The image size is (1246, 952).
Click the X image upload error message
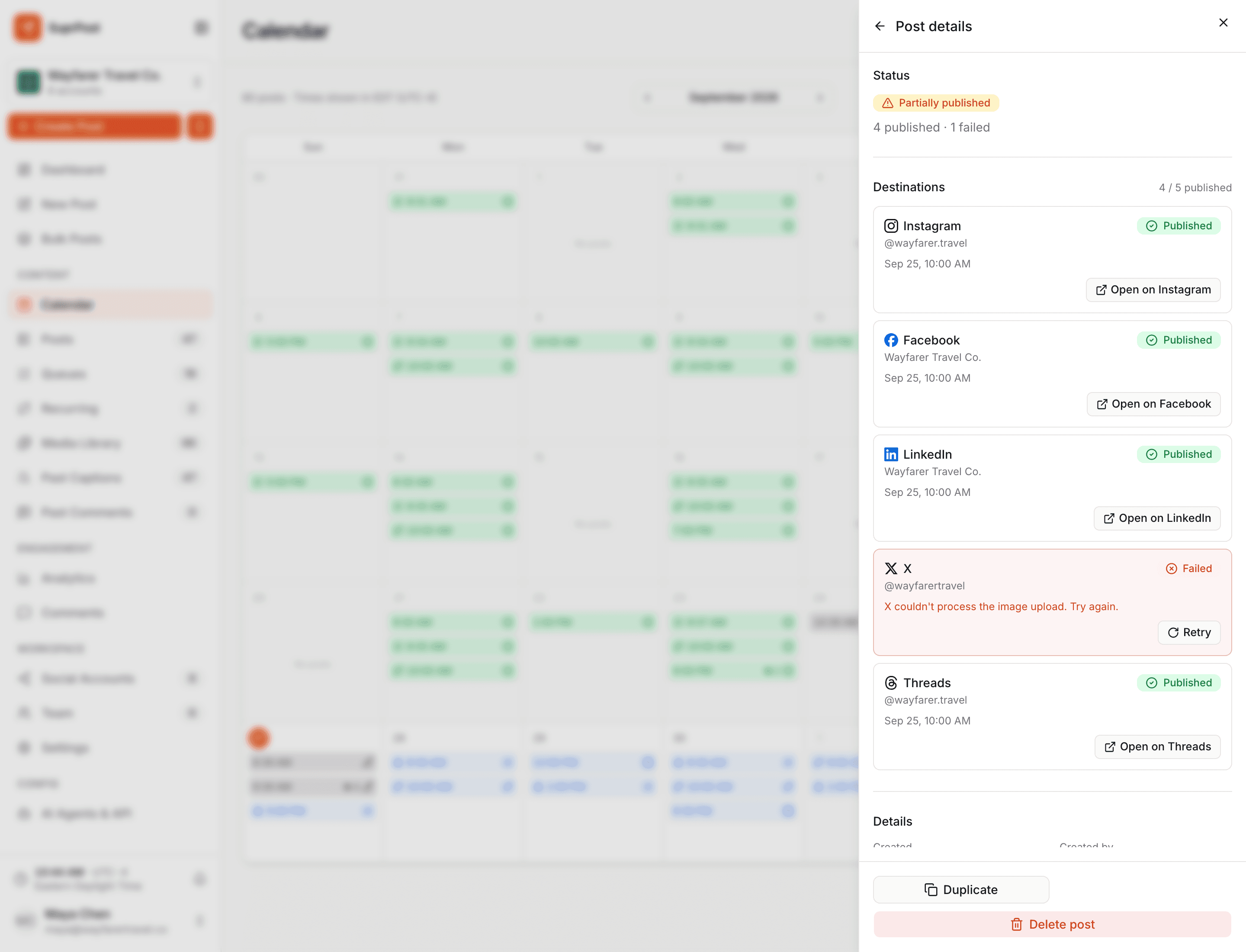pyautogui.click(x=1001, y=606)
